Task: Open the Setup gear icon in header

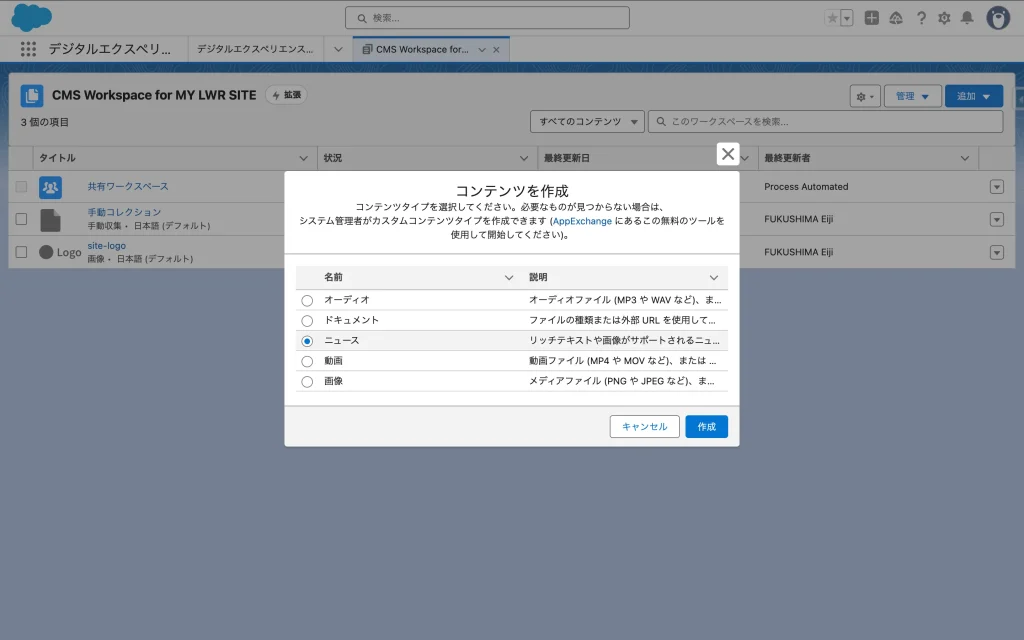Action: click(x=943, y=18)
